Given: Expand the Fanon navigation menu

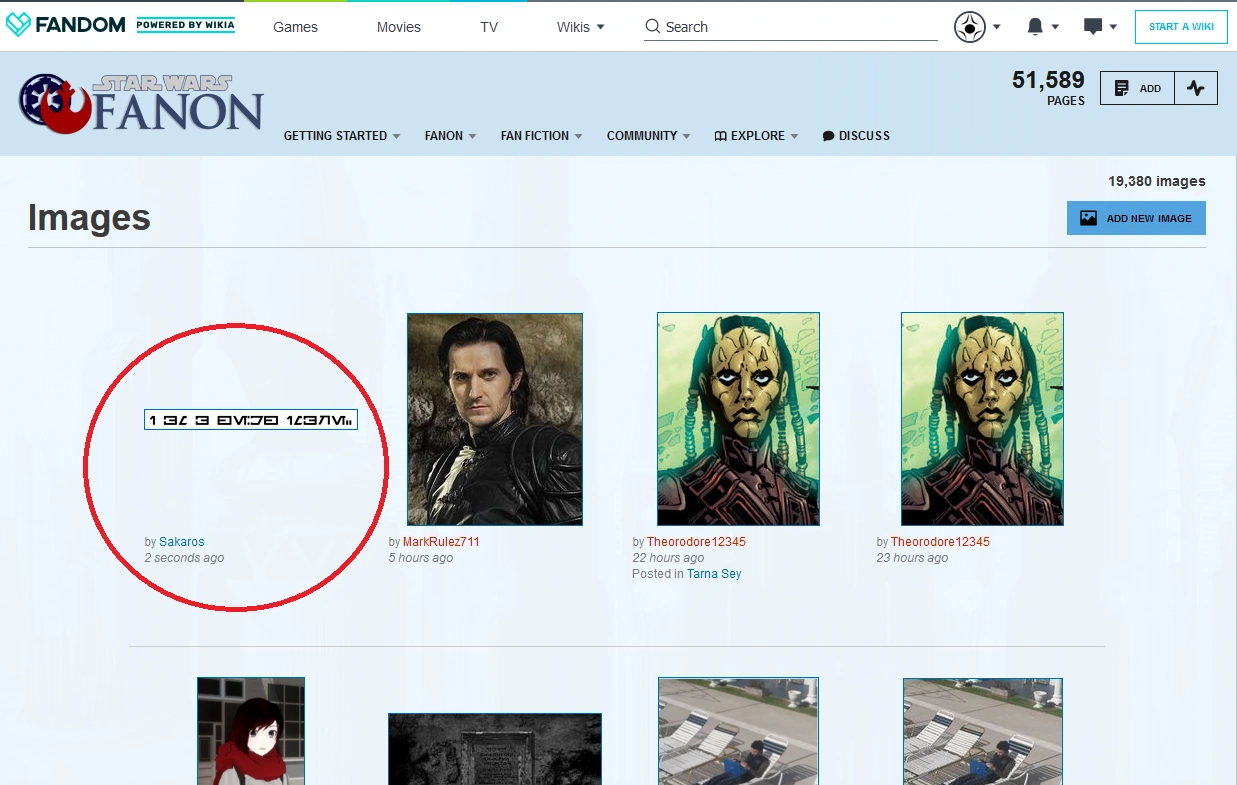Looking at the screenshot, I should pyautogui.click(x=450, y=136).
